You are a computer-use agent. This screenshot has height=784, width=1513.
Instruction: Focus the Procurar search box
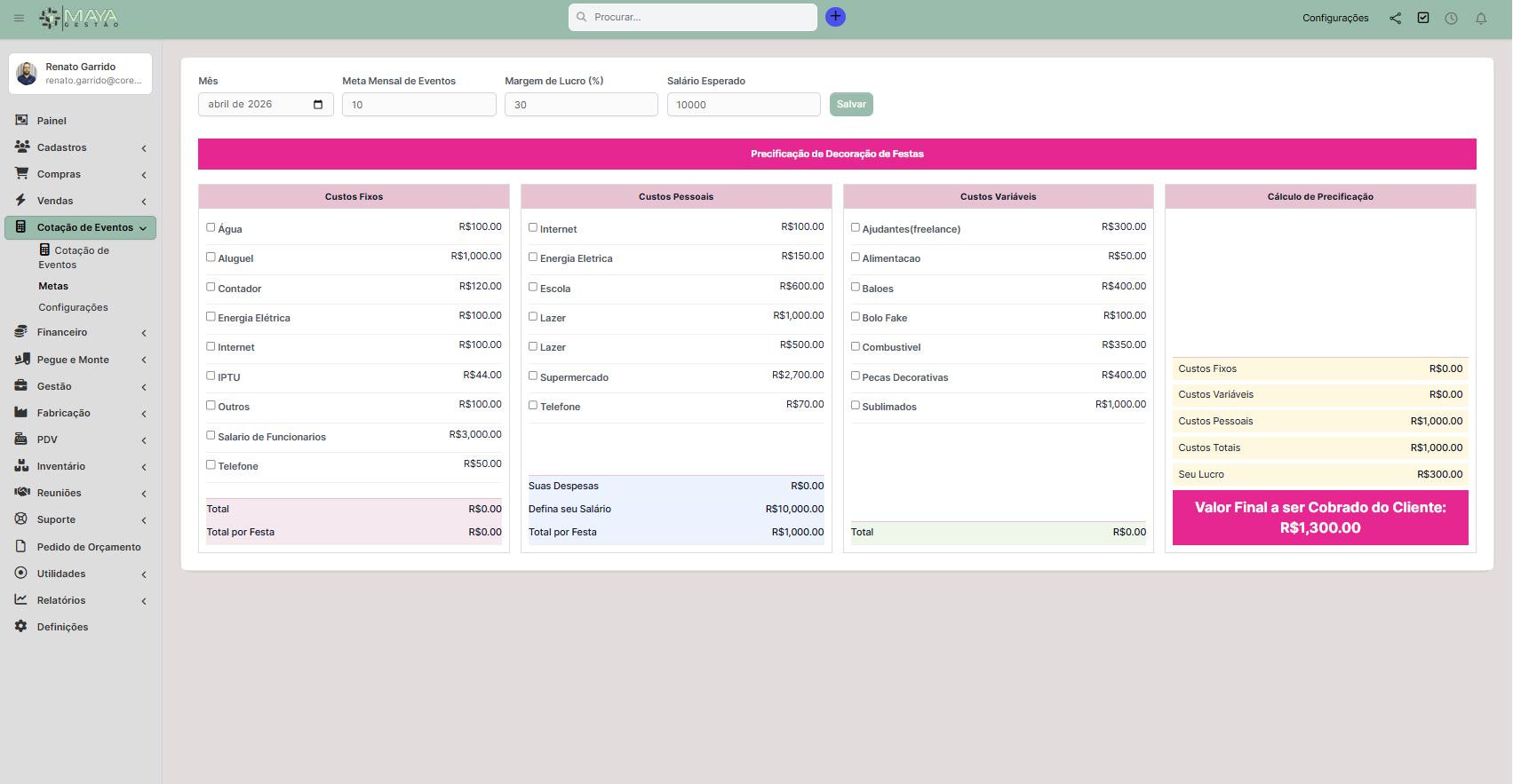pos(693,17)
